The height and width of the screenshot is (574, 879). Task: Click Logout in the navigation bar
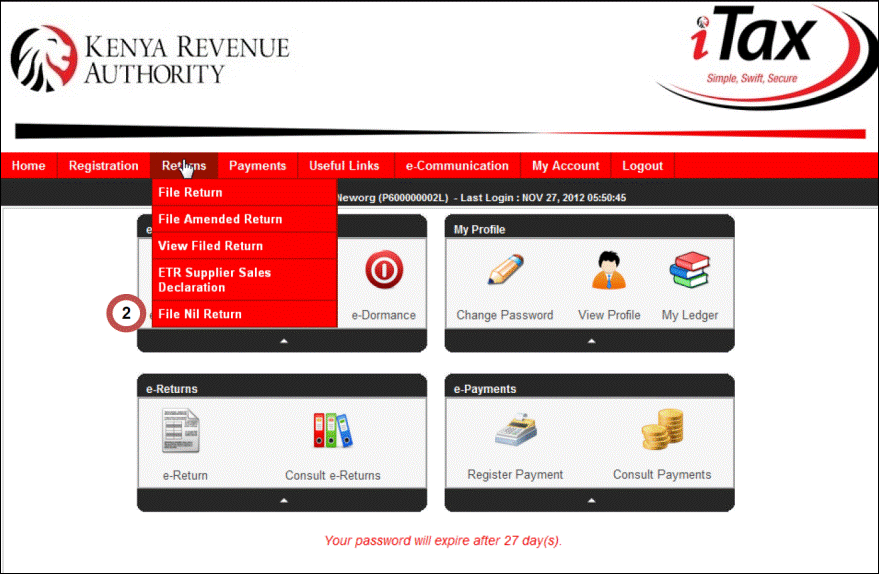coord(642,165)
